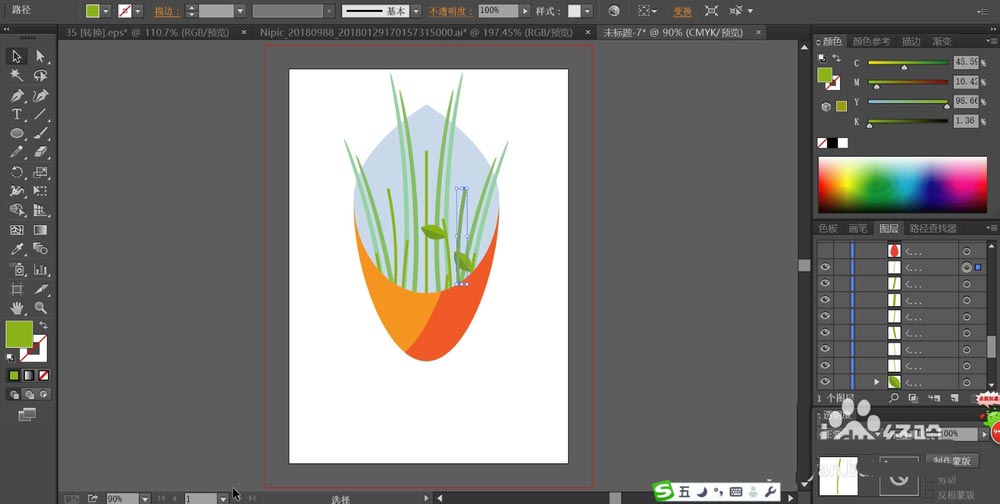This screenshot has height=504, width=1000.
Task: Click the green fill swatch in toolbox
Action: pyautogui.click(x=18, y=334)
